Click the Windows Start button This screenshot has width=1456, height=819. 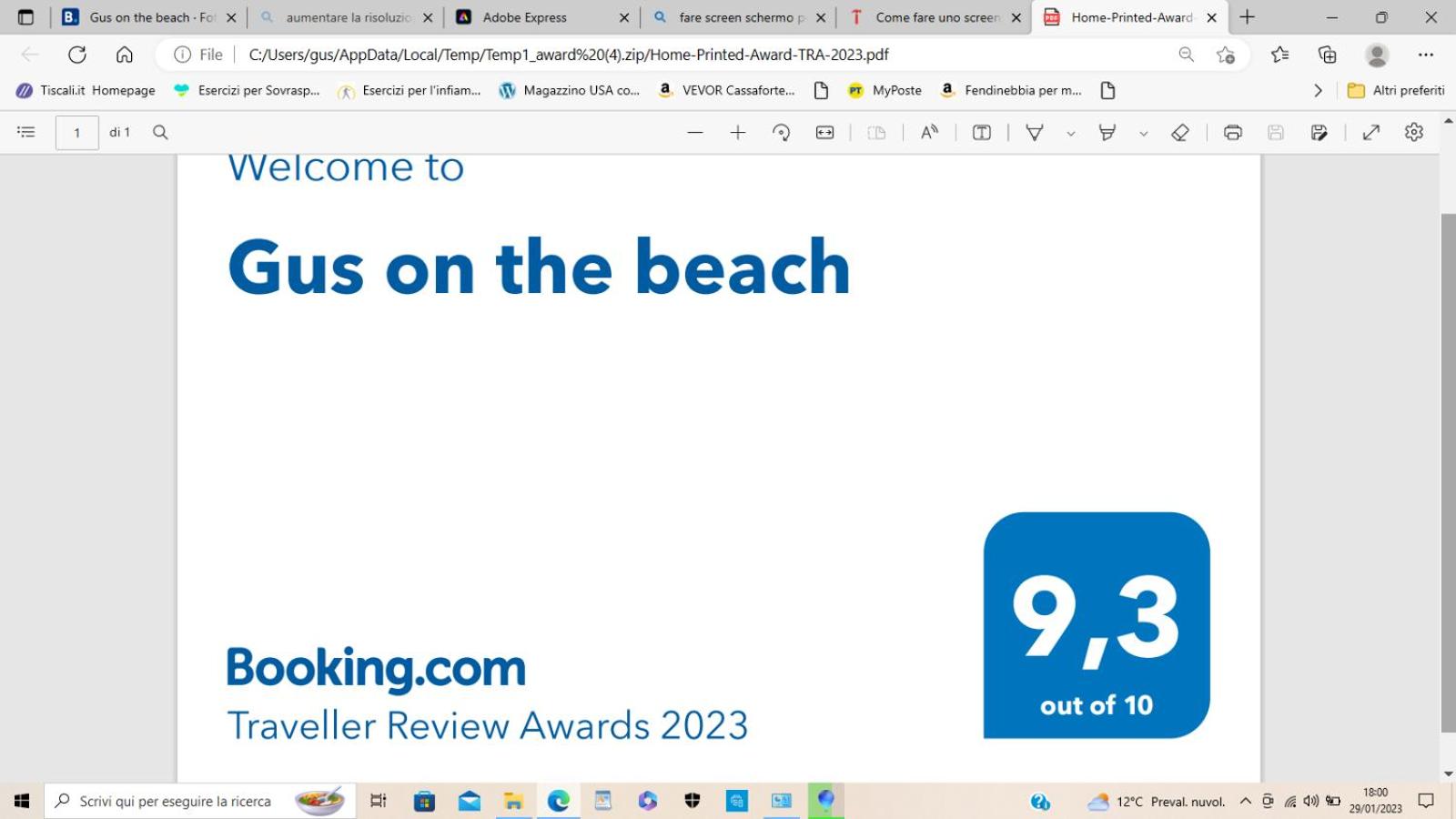tap(22, 801)
